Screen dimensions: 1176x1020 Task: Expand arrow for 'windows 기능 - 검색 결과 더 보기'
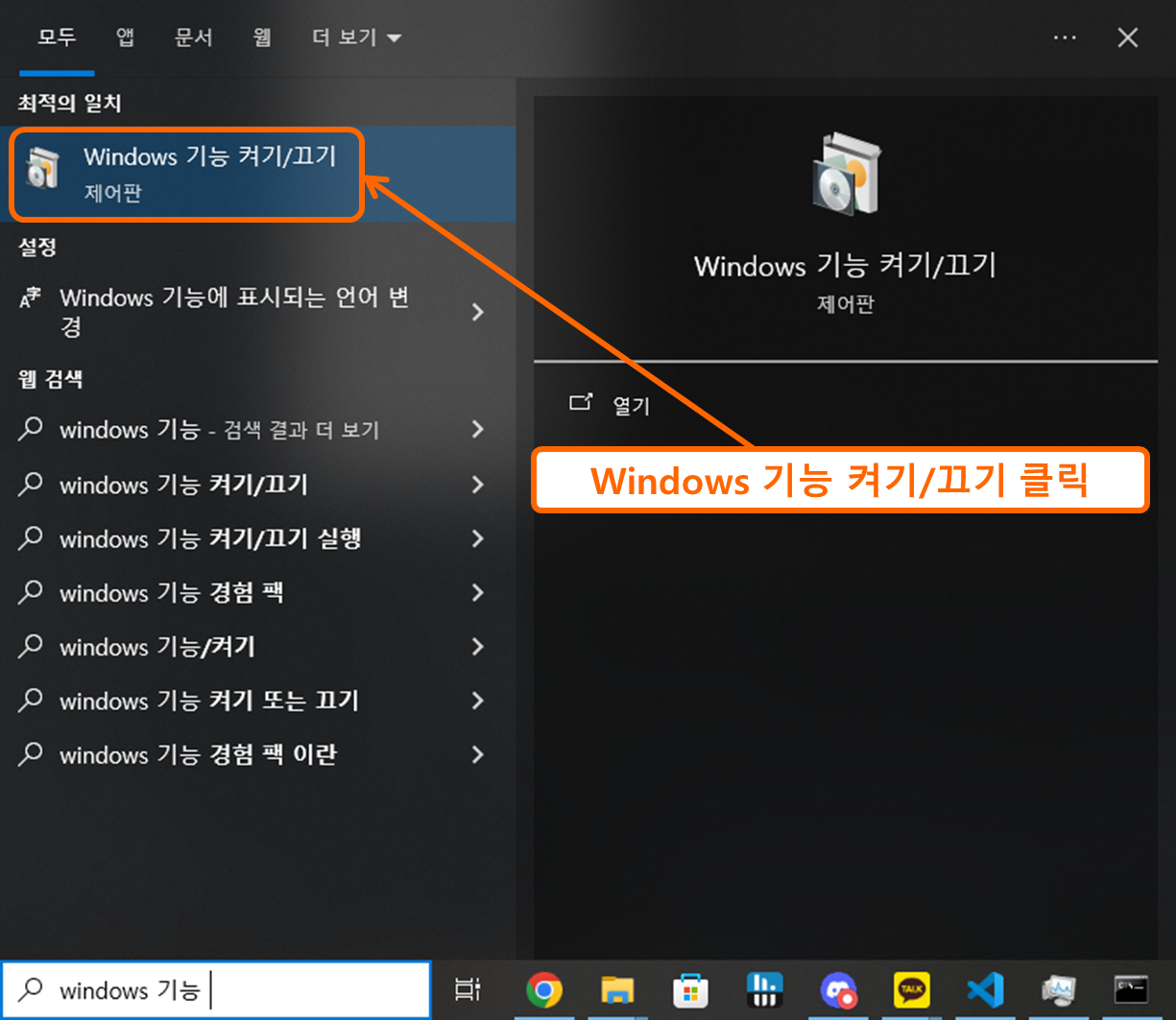click(478, 429)
